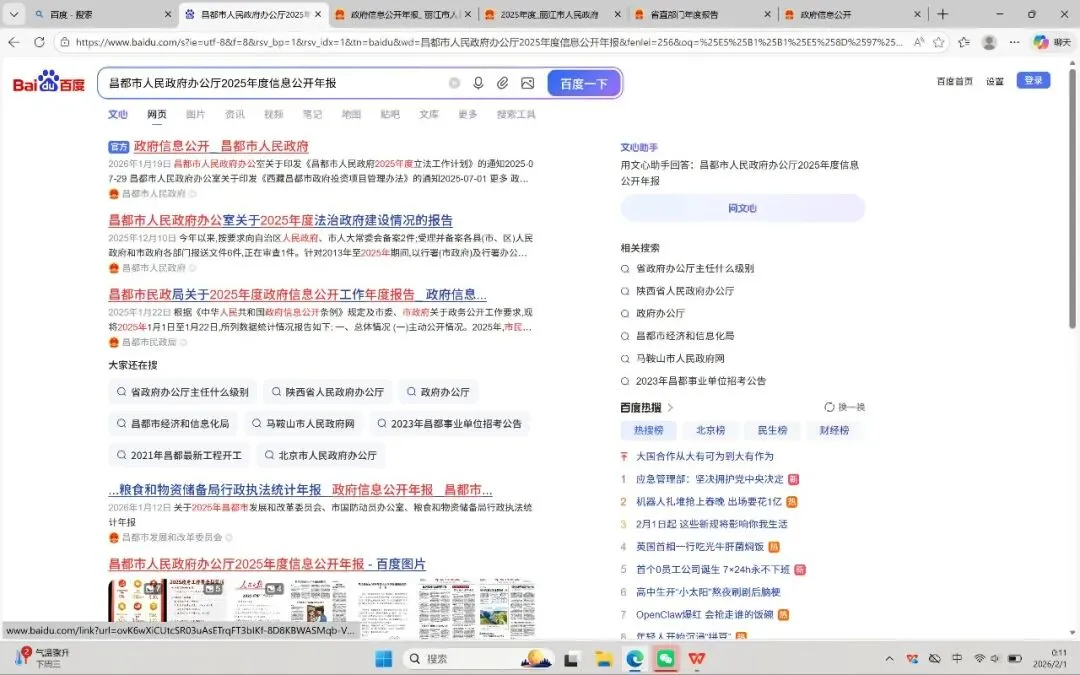Open hot topic 机器人扎堆抢上春晚
This screenshot has width=1080, height=675.
(x=709, y=501)
